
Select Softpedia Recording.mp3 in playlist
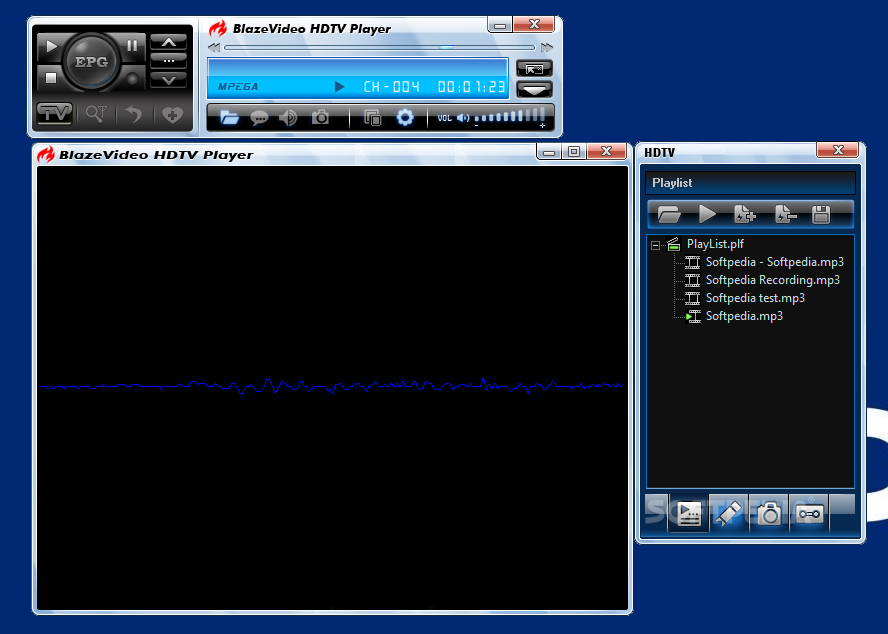(x=772, y=280)
